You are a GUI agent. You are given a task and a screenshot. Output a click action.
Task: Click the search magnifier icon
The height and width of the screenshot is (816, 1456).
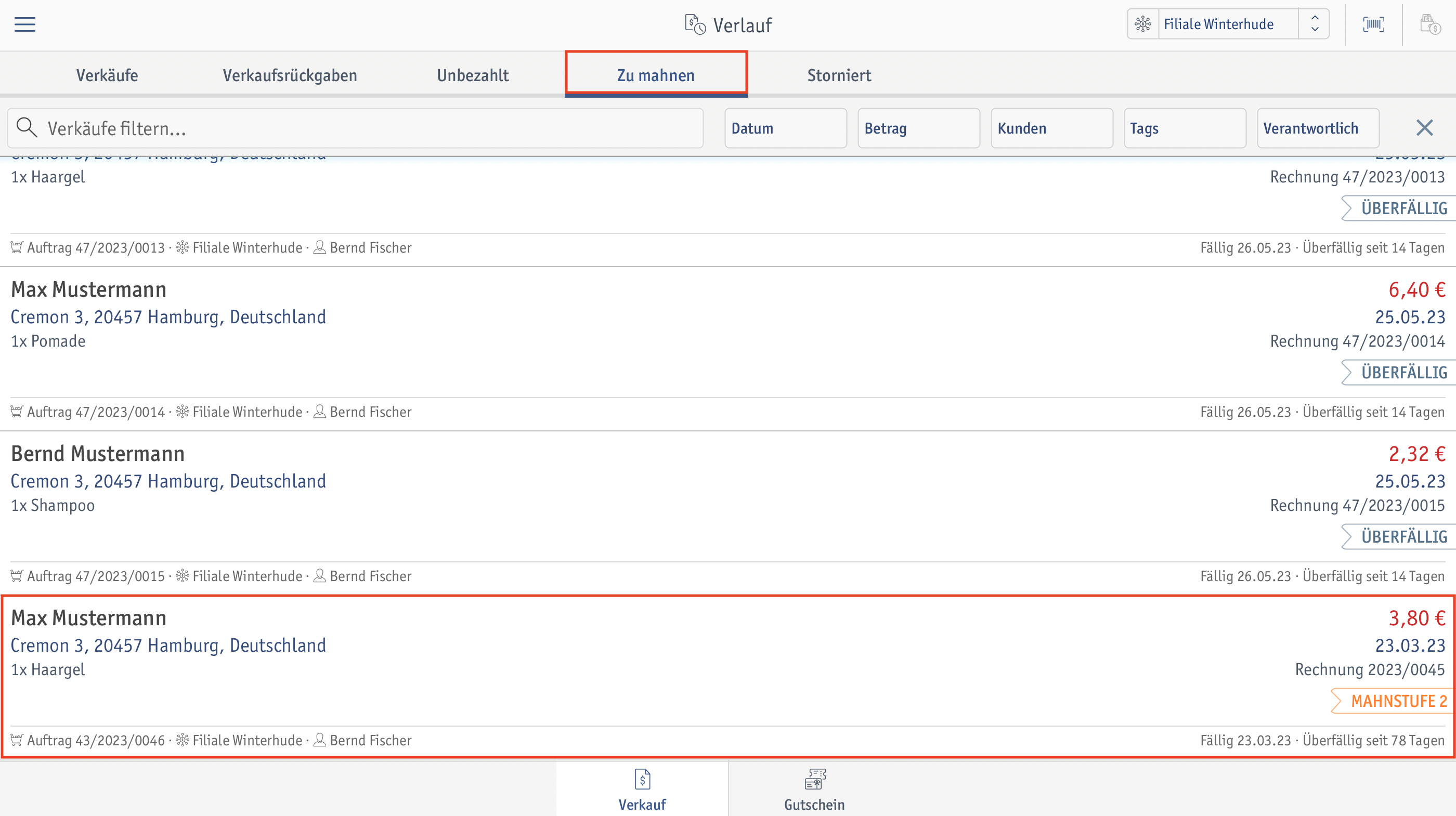point(27,128)
